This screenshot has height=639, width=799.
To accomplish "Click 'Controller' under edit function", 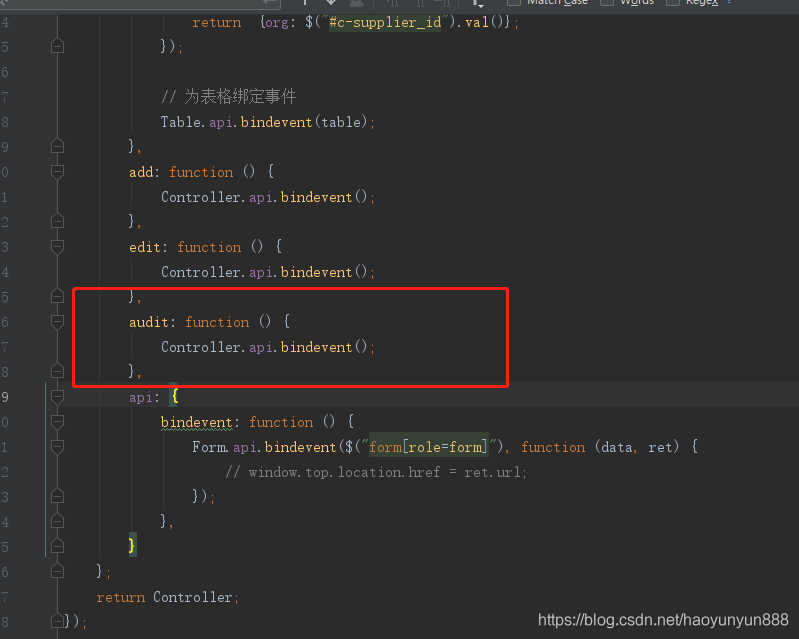I will click(x=200, y=272).
